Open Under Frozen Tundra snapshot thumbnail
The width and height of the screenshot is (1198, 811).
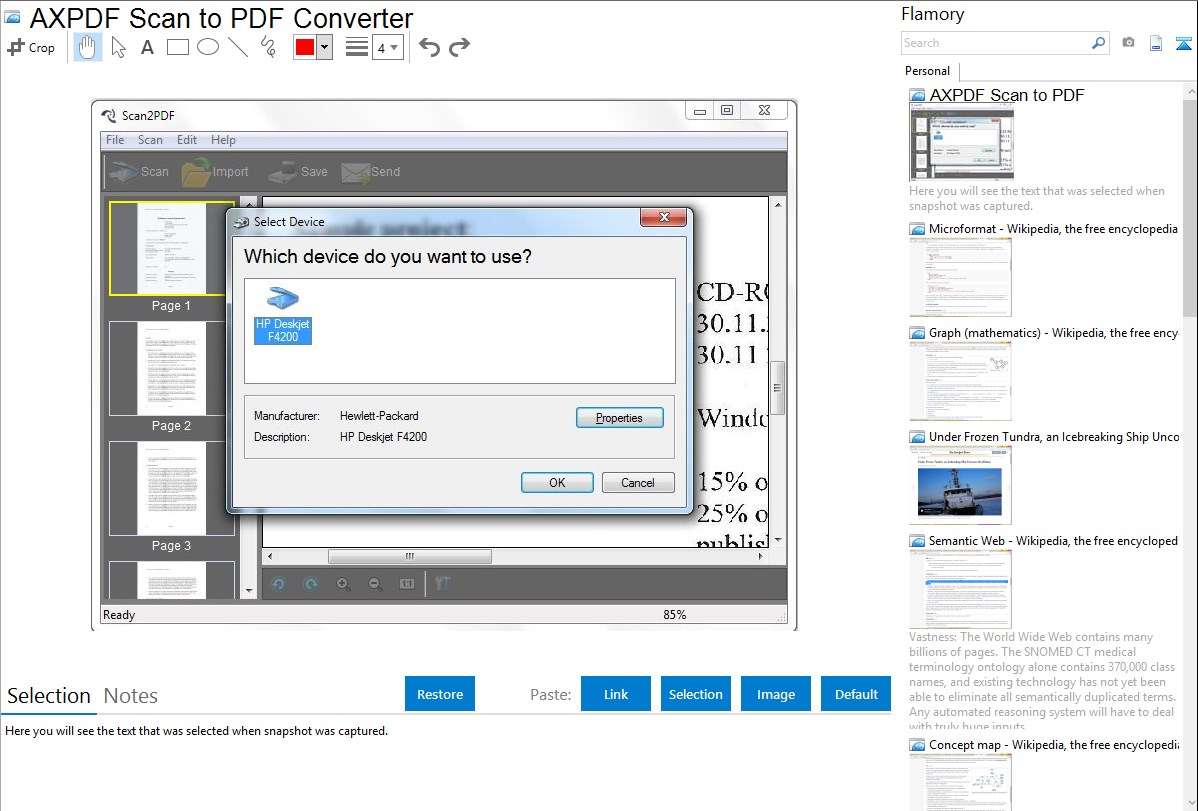(x=960, y=485)
